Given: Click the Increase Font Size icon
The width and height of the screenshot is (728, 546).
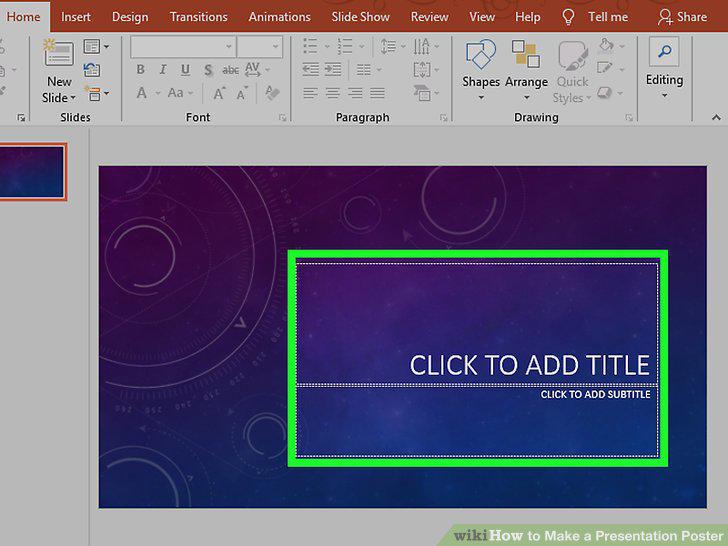Looking at the screenshot, I should 219,93.
